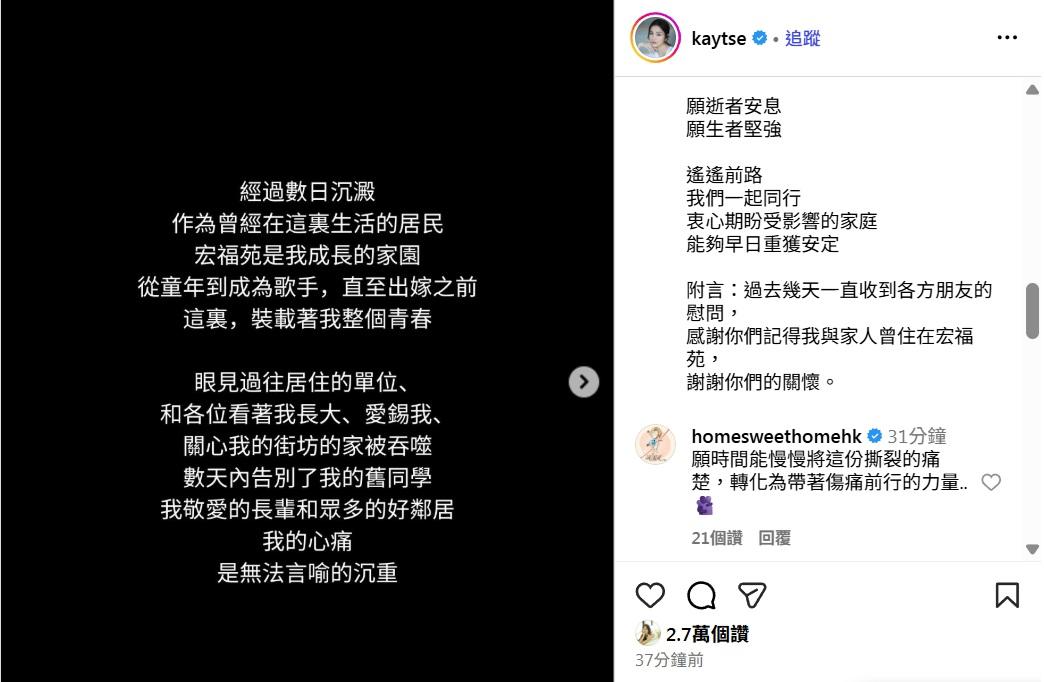Click homesweethomehk's avatar thumbnail
Screen dimensions: 1044x682
click(655, 444)
